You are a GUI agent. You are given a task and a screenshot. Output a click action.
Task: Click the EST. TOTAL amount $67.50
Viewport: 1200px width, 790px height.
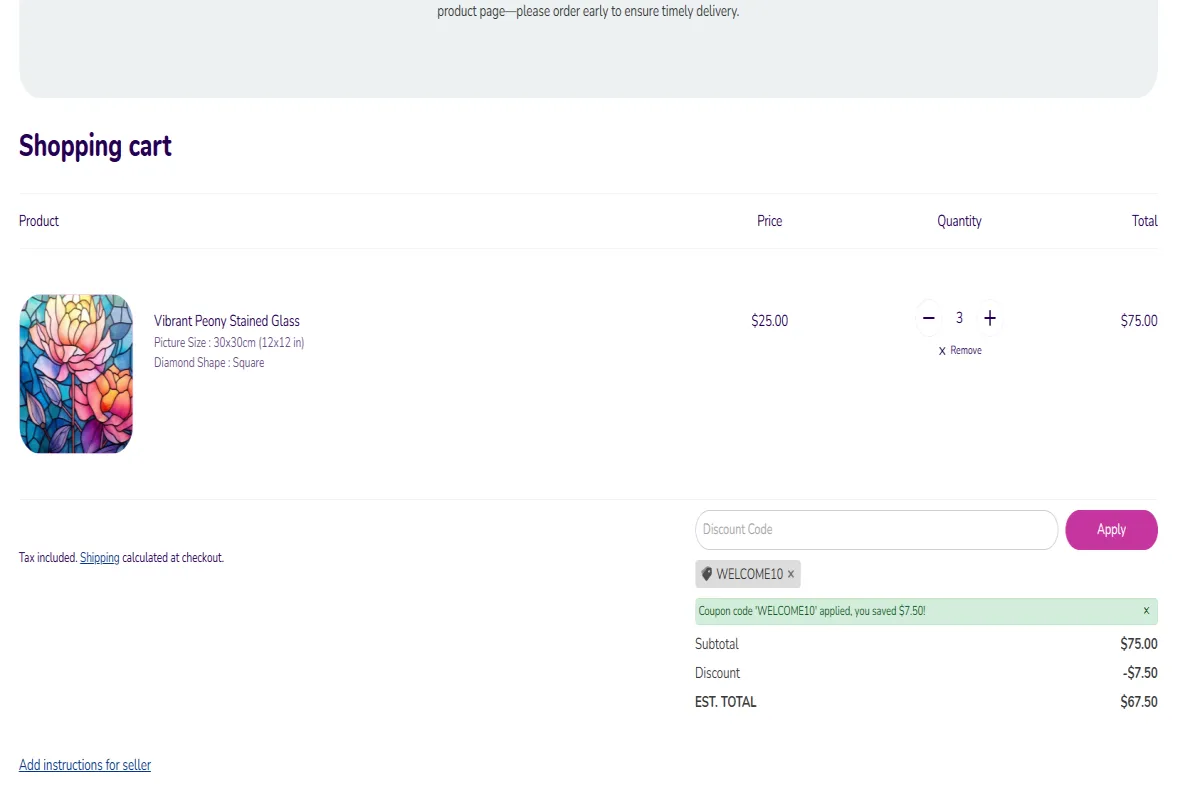pos(1139,702)
